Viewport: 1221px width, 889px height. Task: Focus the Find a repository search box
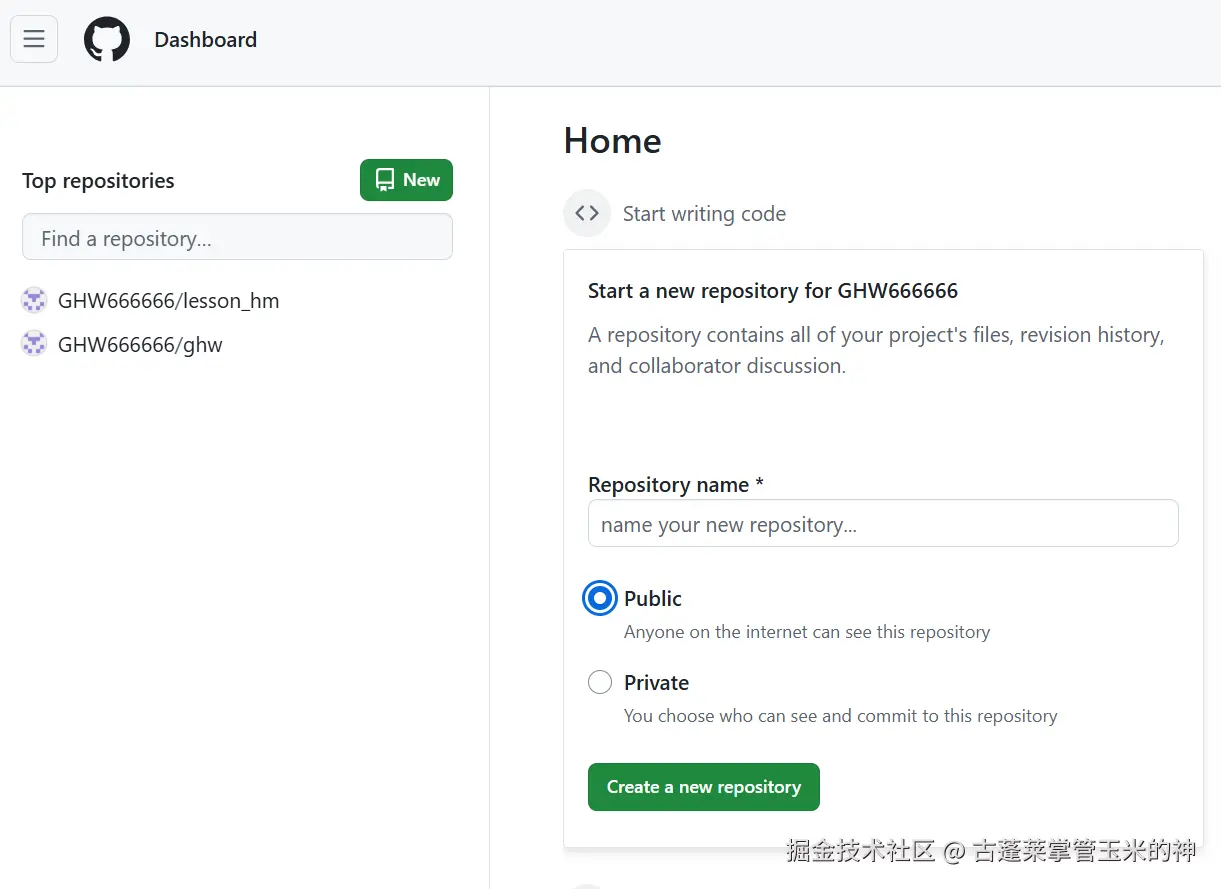point(237,238)
